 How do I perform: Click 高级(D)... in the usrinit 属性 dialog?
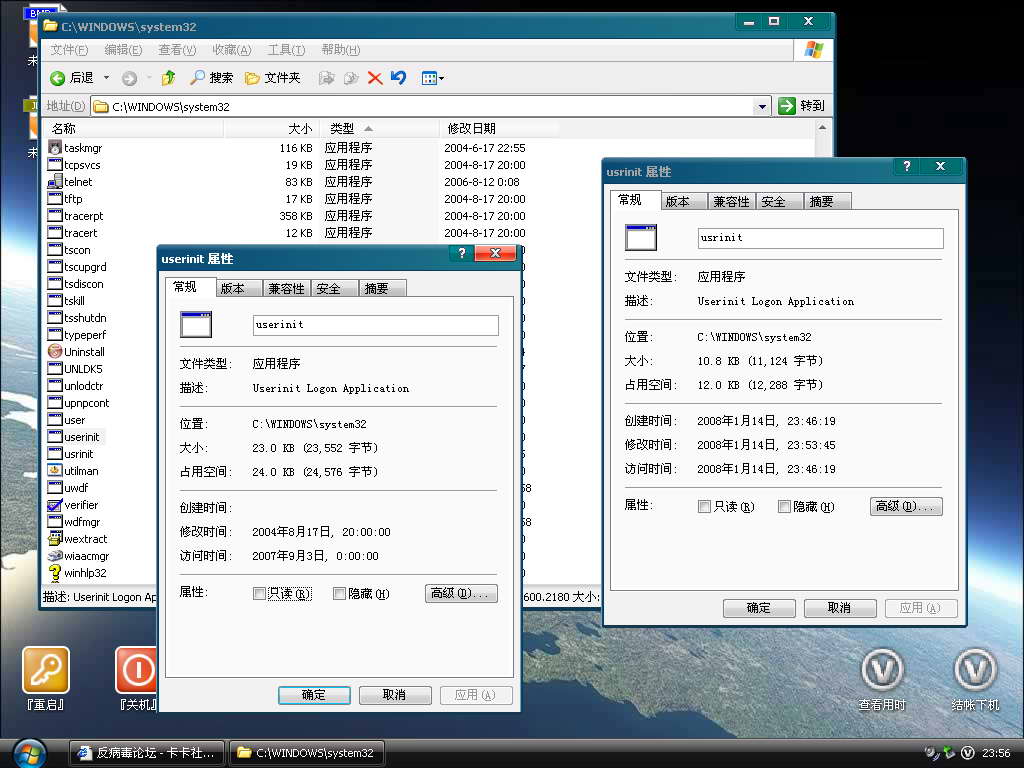coord(906,507)
